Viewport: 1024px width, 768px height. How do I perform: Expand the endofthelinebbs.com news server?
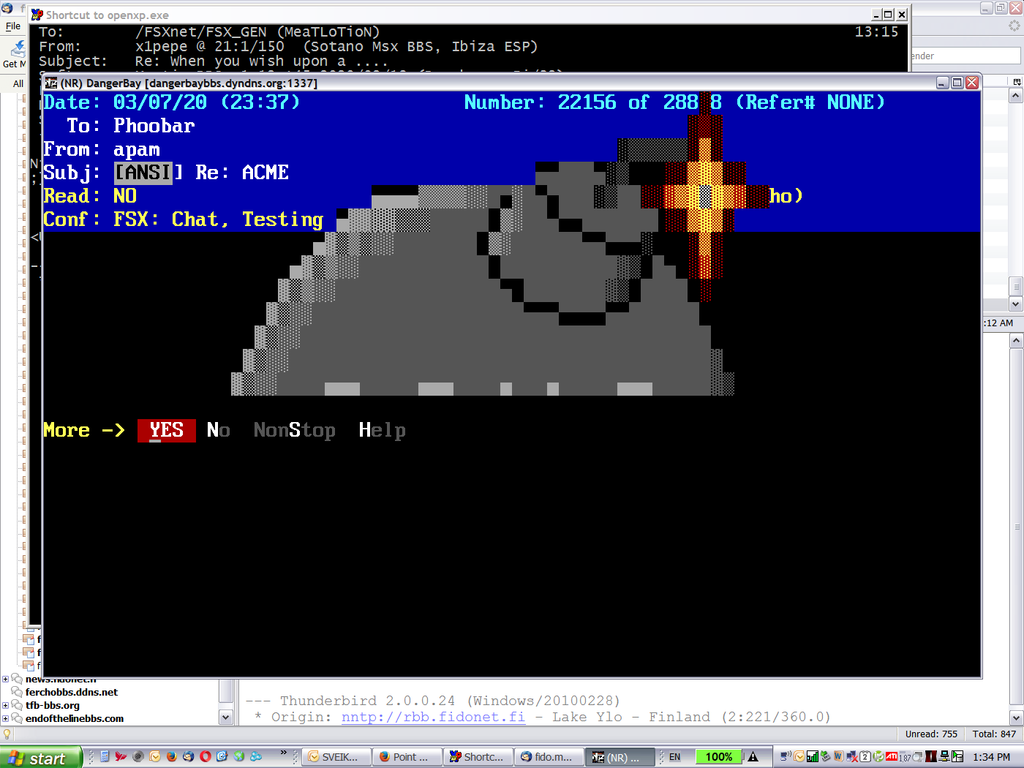click(5, 718)
